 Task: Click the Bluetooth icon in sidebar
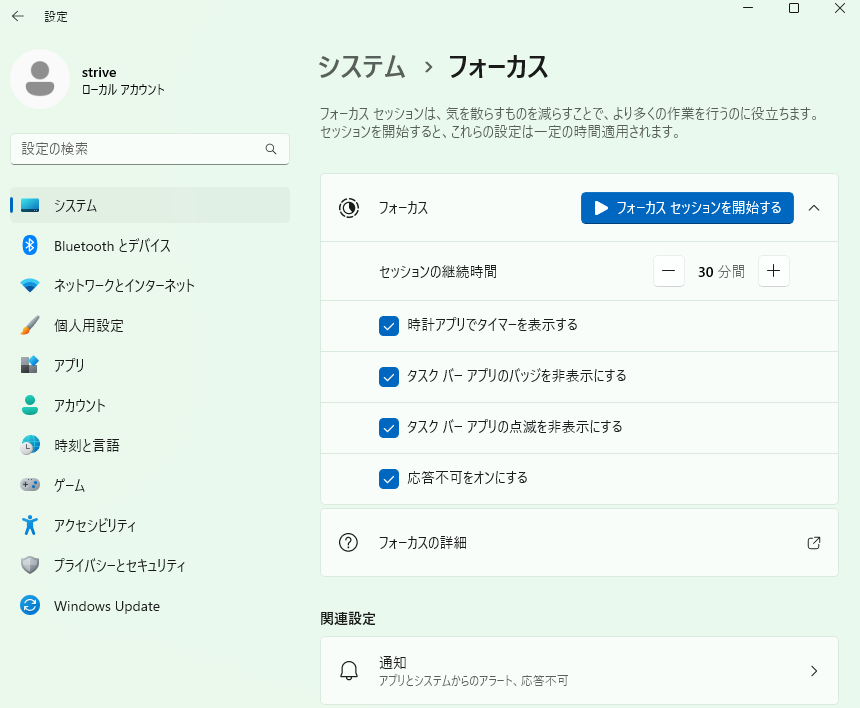point(30,245)
